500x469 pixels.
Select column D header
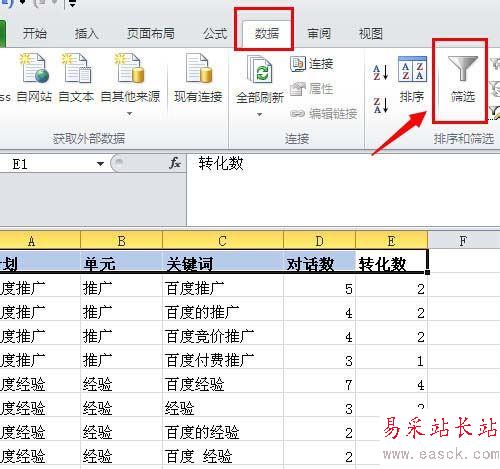point(319,241)
